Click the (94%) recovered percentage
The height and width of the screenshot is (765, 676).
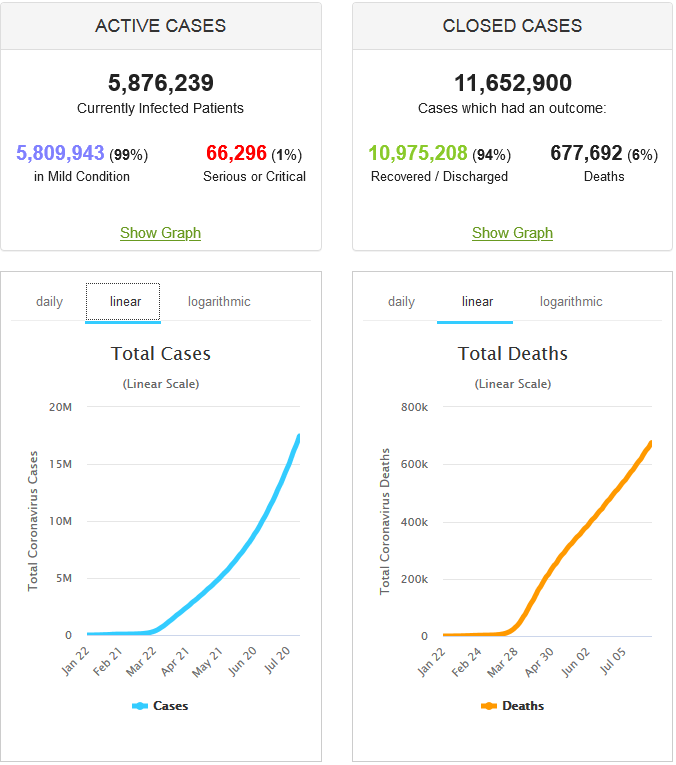coord(492,155)
